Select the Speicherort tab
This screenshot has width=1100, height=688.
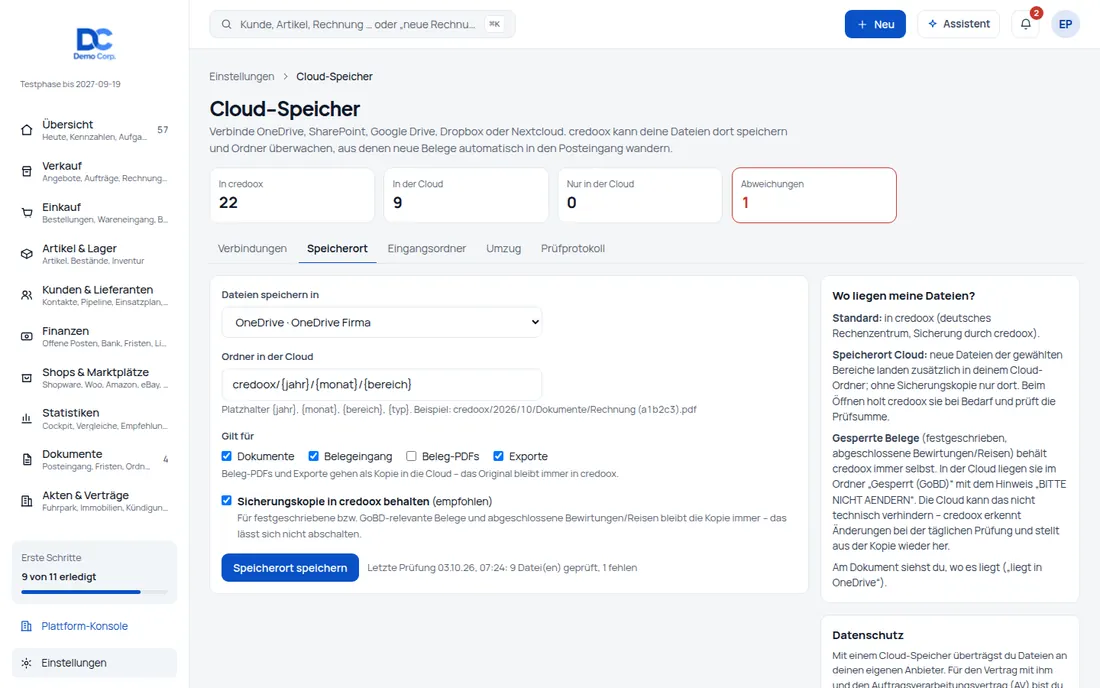(337, 248)
